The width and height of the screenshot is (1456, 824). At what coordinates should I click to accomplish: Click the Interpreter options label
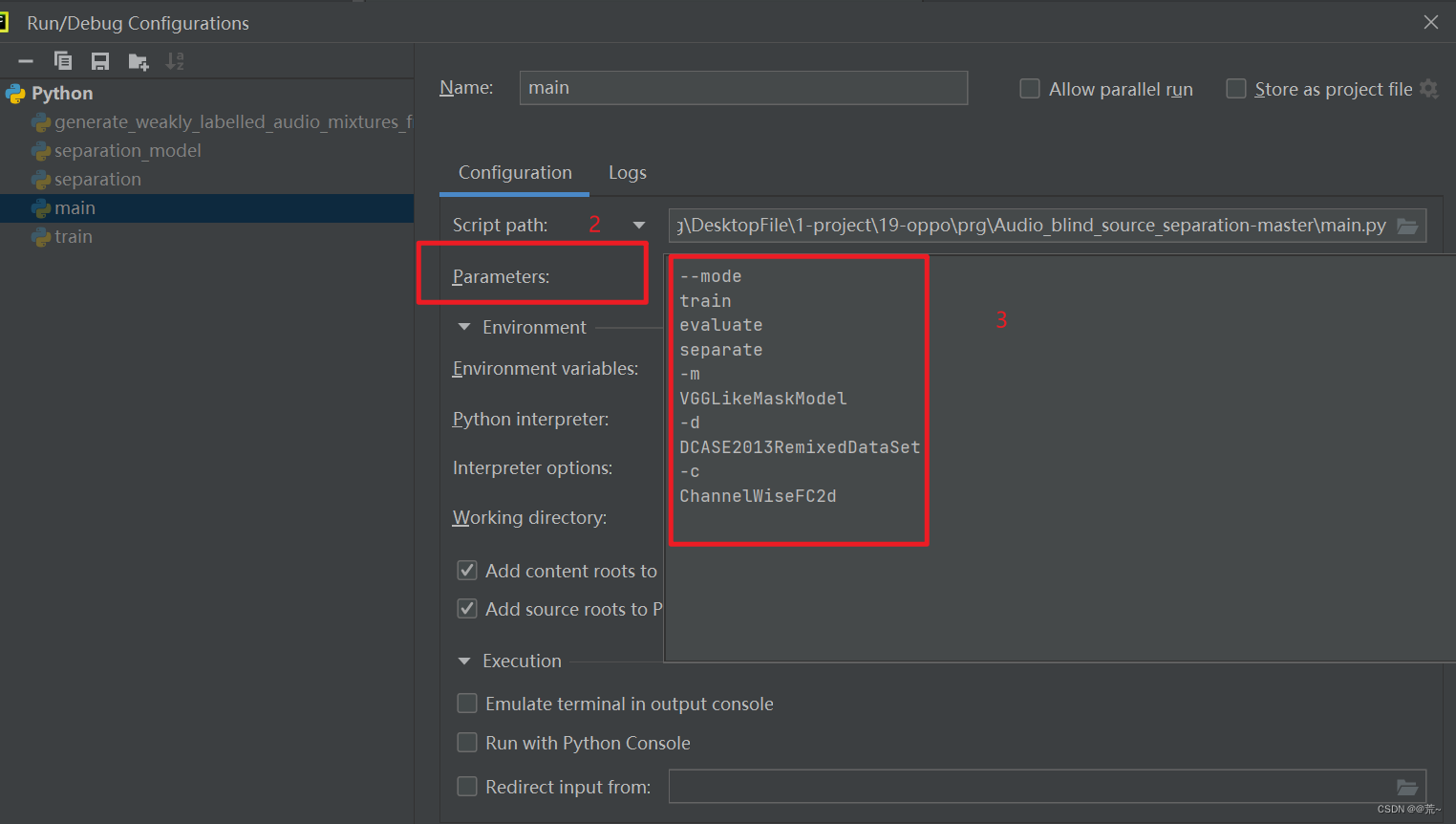[532, 467]
